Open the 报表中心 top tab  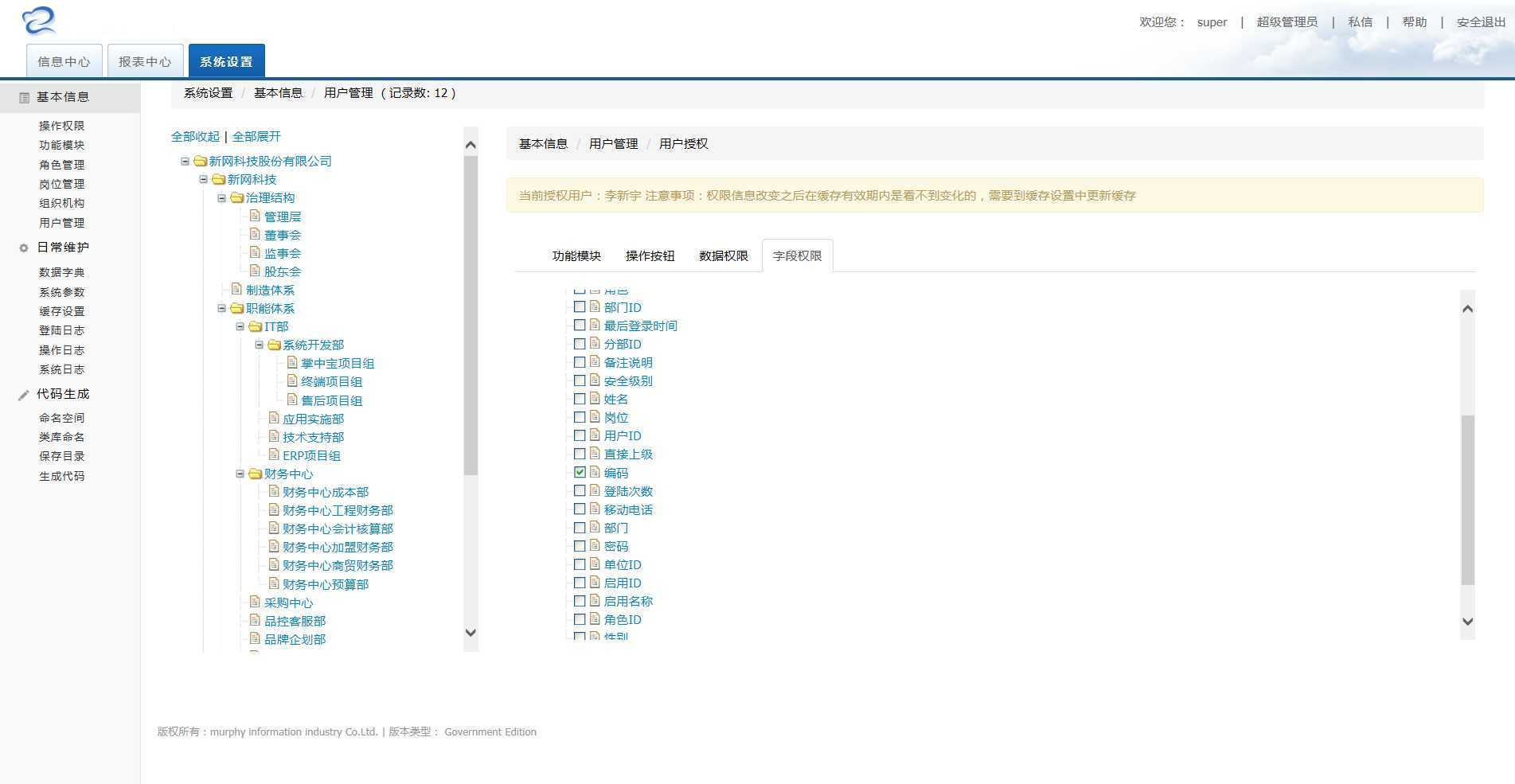tap(145, 61)
